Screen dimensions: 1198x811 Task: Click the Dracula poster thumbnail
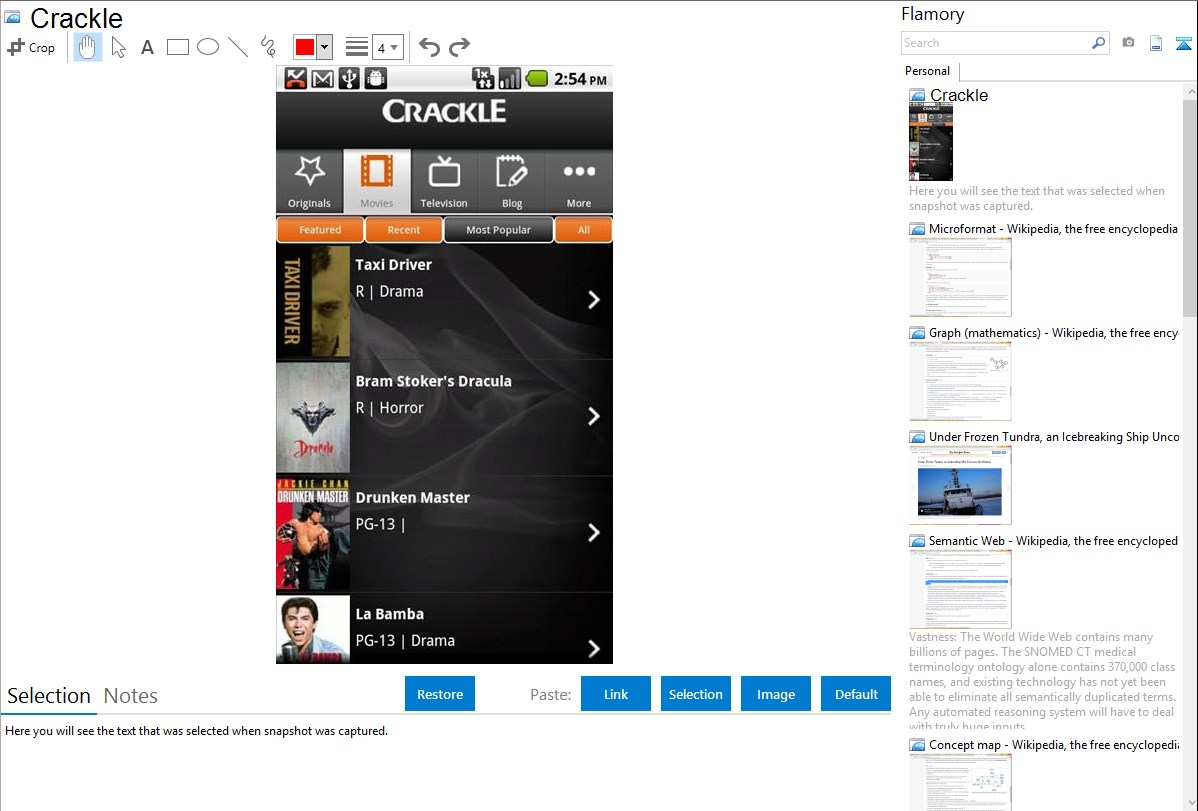313,417
